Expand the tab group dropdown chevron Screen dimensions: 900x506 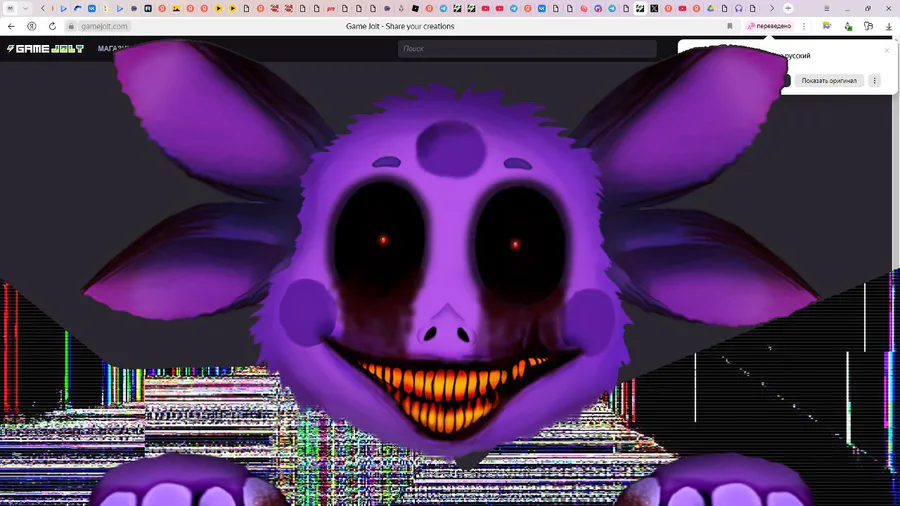25,9
